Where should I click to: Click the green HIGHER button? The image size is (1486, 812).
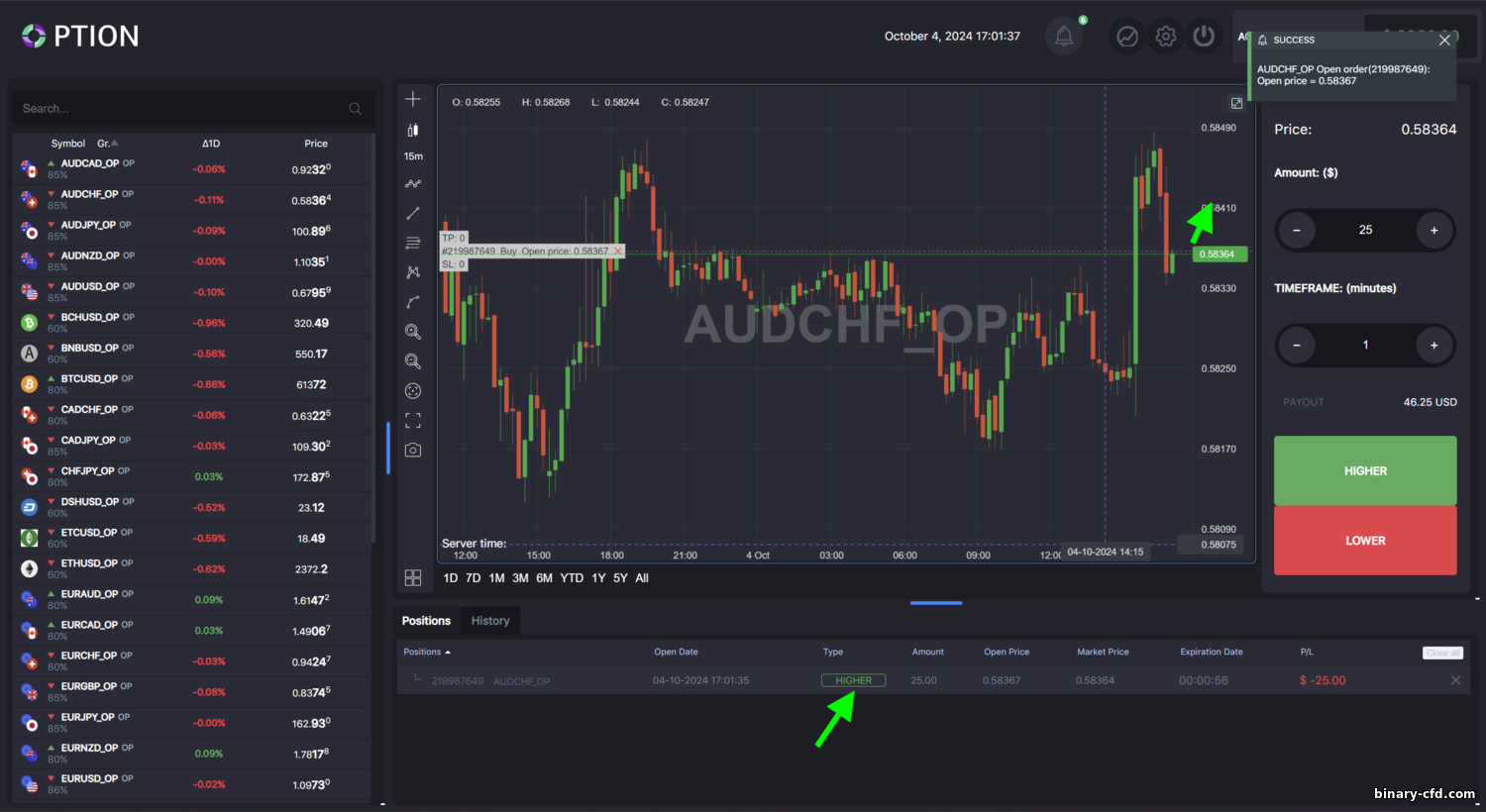1365,470
